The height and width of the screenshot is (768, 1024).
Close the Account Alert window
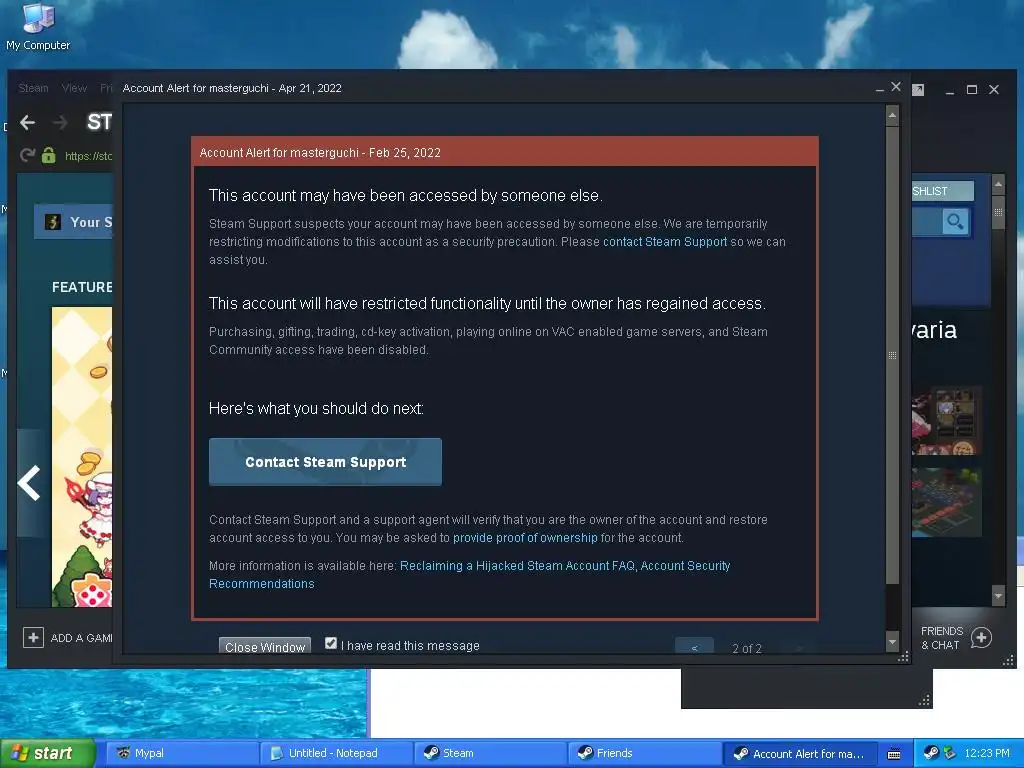click(x=896, y=87)
